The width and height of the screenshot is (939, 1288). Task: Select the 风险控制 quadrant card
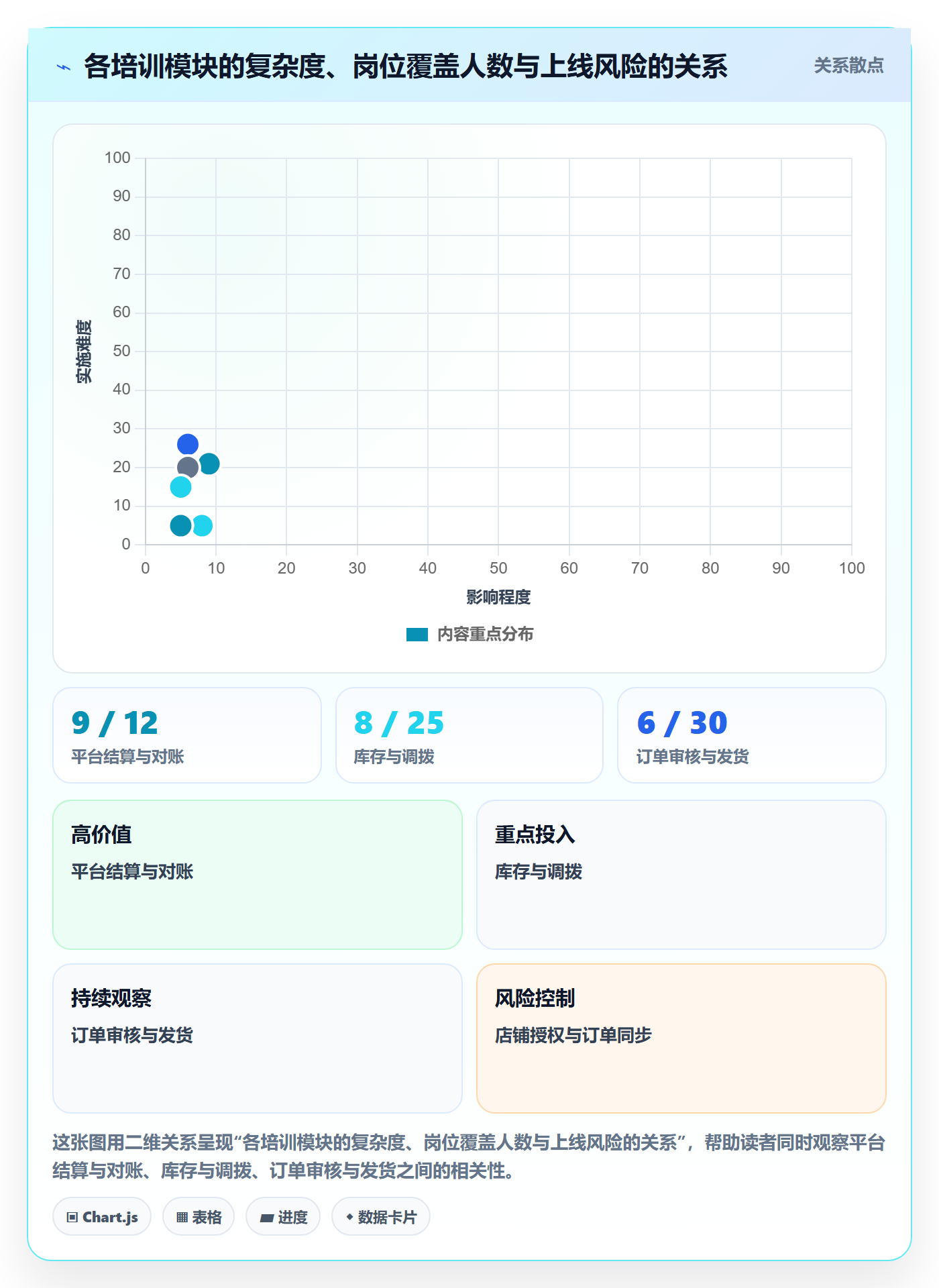tap(681, 1038)
